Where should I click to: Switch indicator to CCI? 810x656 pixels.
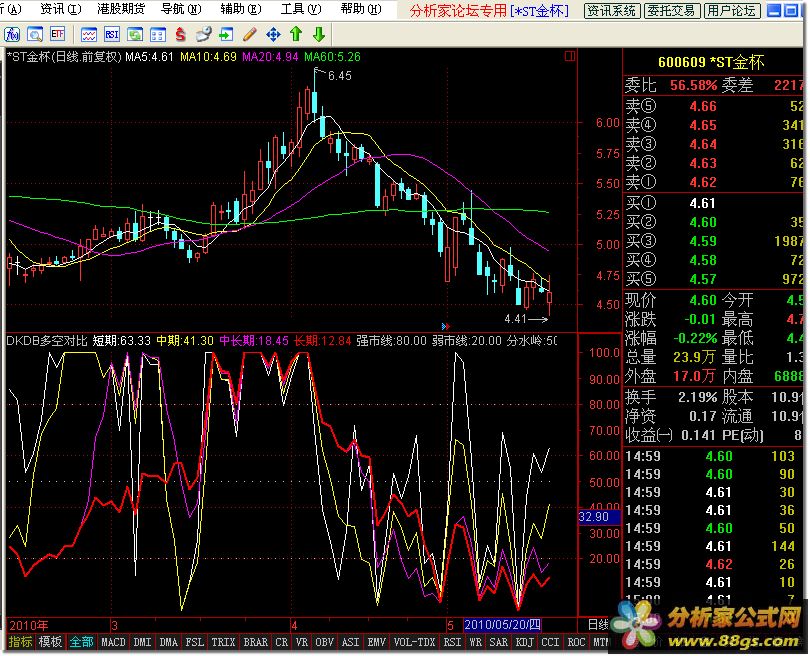pos(550,642)
